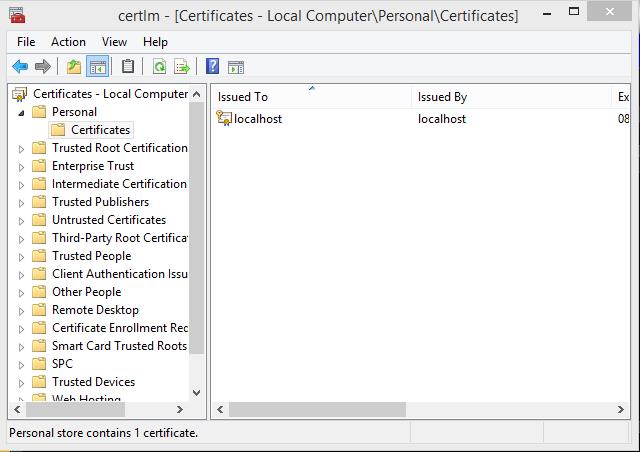Click the Up one level folder icon
Viewport: 640px width, 452px height.
coord(73,67)
